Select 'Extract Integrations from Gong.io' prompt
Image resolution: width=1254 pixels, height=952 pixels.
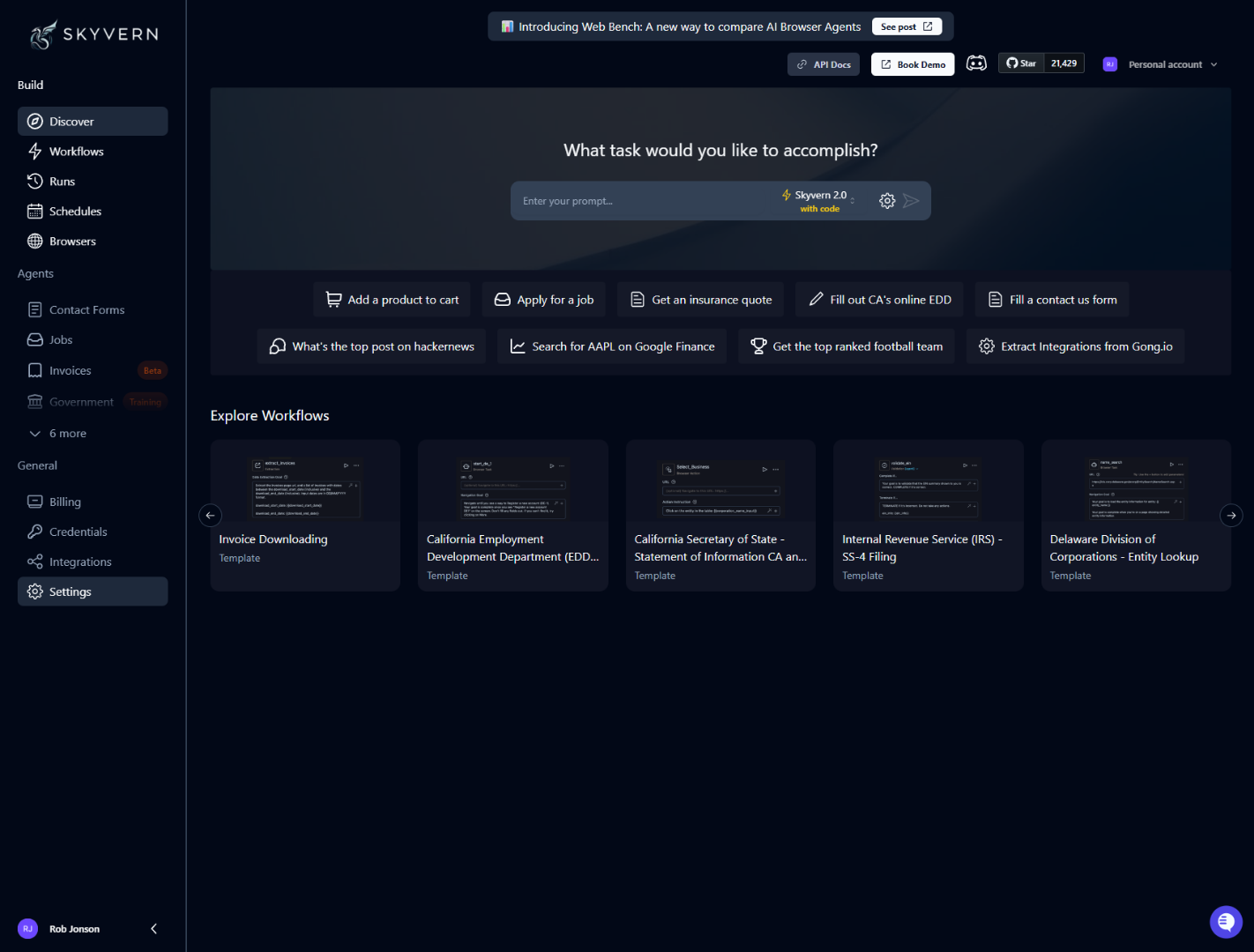point(1076,346)
